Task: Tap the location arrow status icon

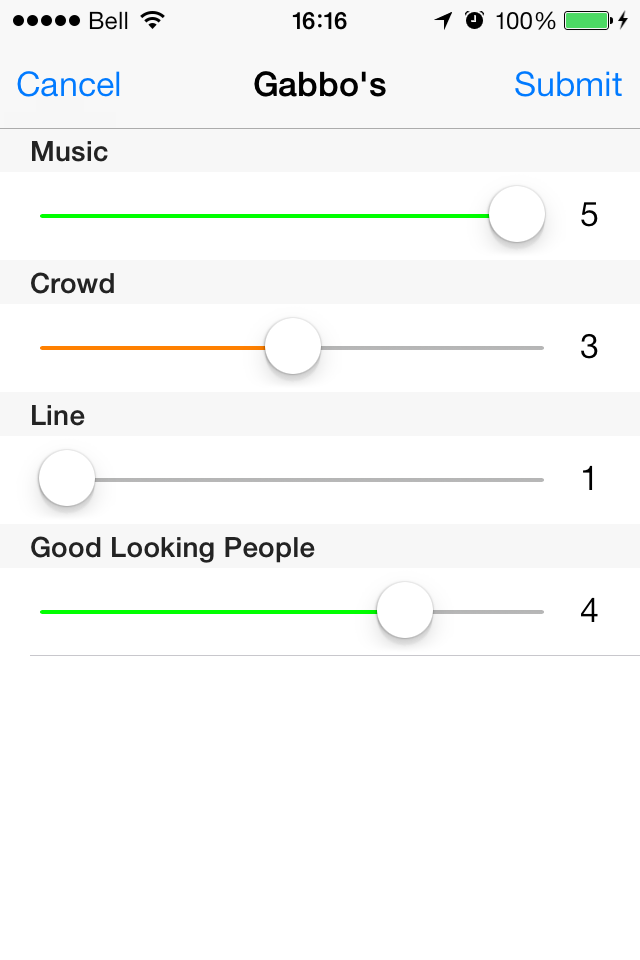Action: (443, 21)
